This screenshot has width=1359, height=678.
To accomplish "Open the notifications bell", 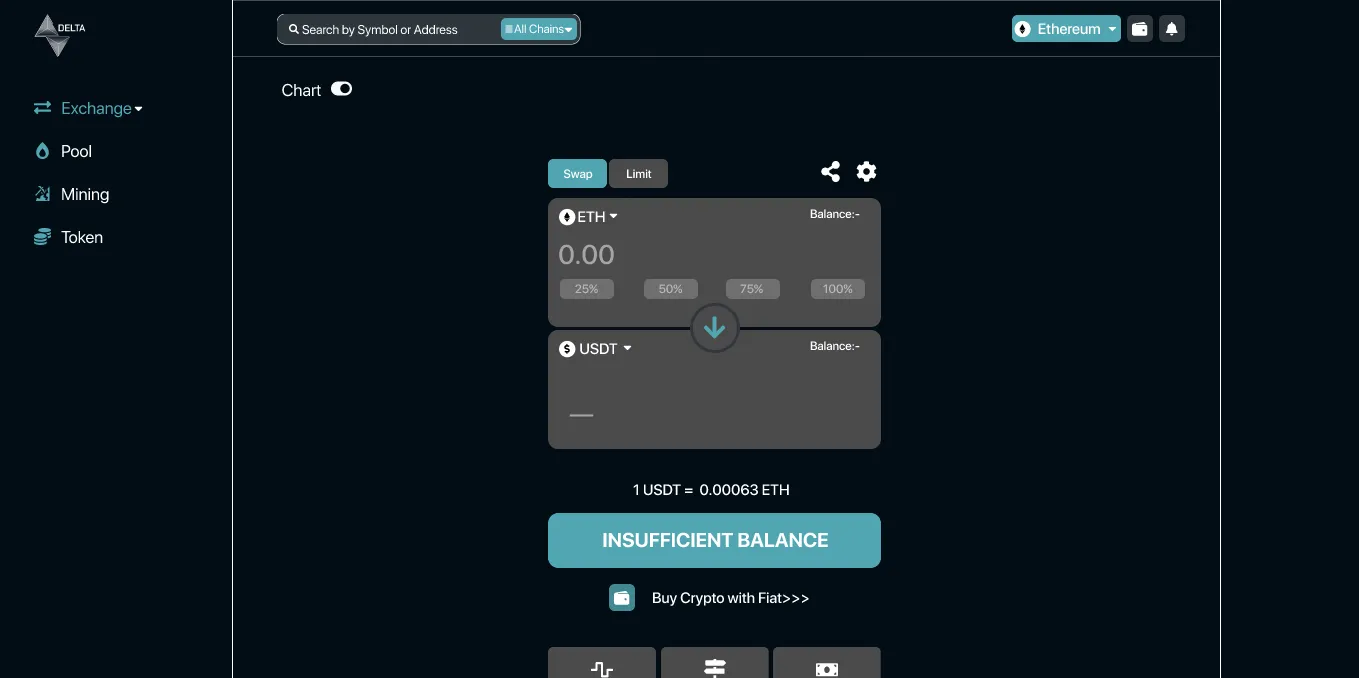I will pyautogui.click(x=1172, y=29).
